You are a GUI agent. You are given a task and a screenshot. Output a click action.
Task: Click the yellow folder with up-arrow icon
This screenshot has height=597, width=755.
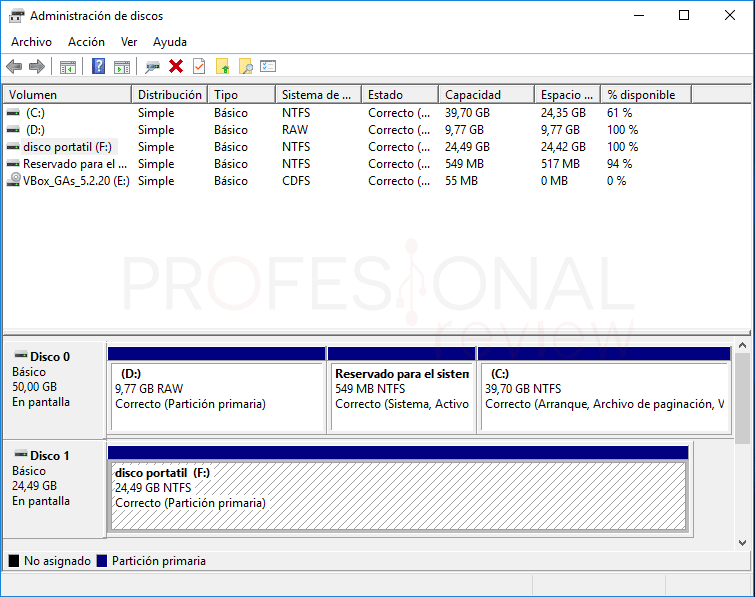(x=222, y=66)
